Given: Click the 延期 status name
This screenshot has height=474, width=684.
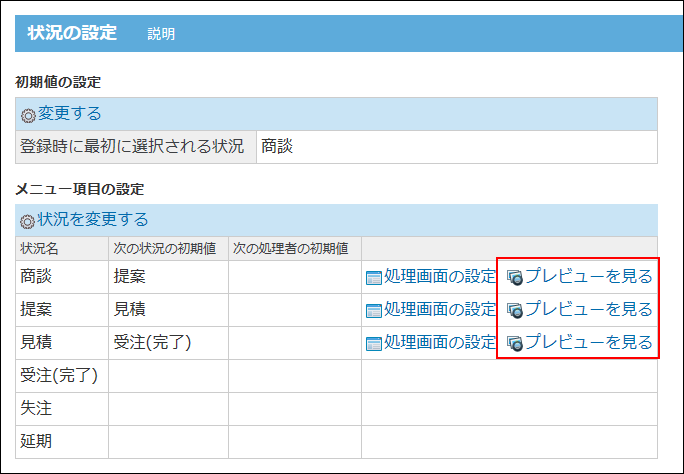Looking at the screenshot, I should (x=36, y=442).
